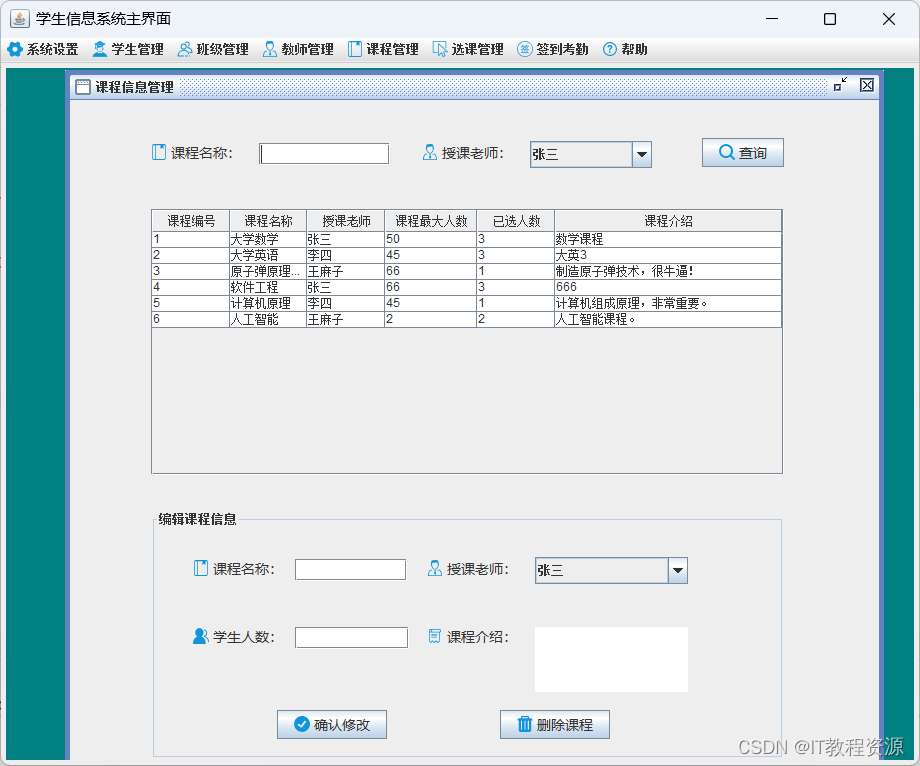Open the 学生管理 menu
Image resolution: width=920 pixels, height=766 pixels.
[128, 49]
